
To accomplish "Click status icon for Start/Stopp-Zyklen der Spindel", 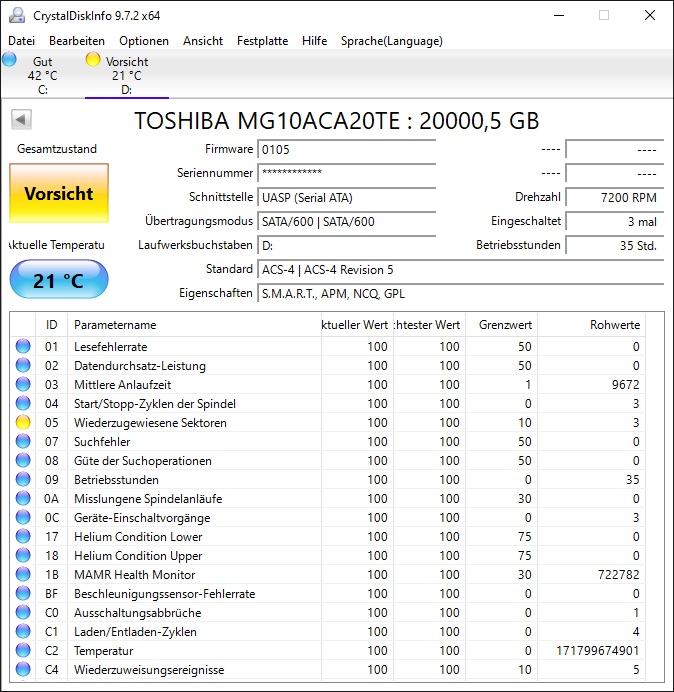I will pos(23,403).
